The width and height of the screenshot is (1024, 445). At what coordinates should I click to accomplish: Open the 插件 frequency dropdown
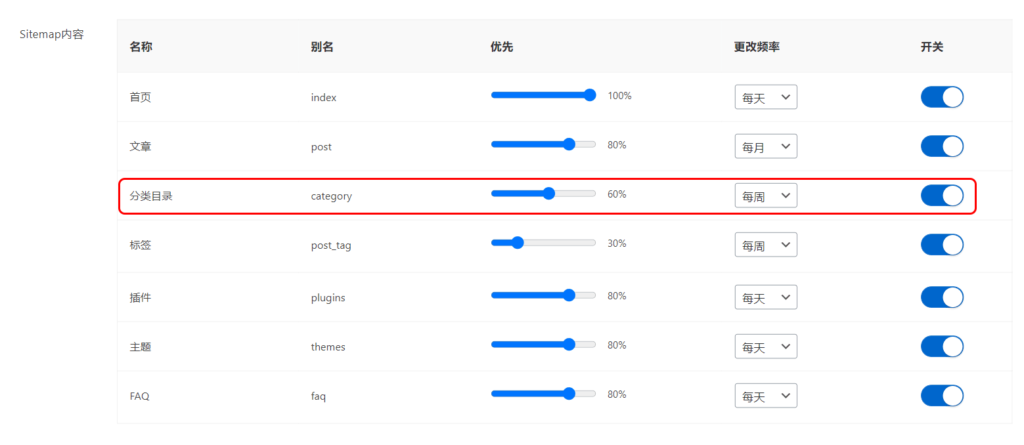[x=765, y=297]
